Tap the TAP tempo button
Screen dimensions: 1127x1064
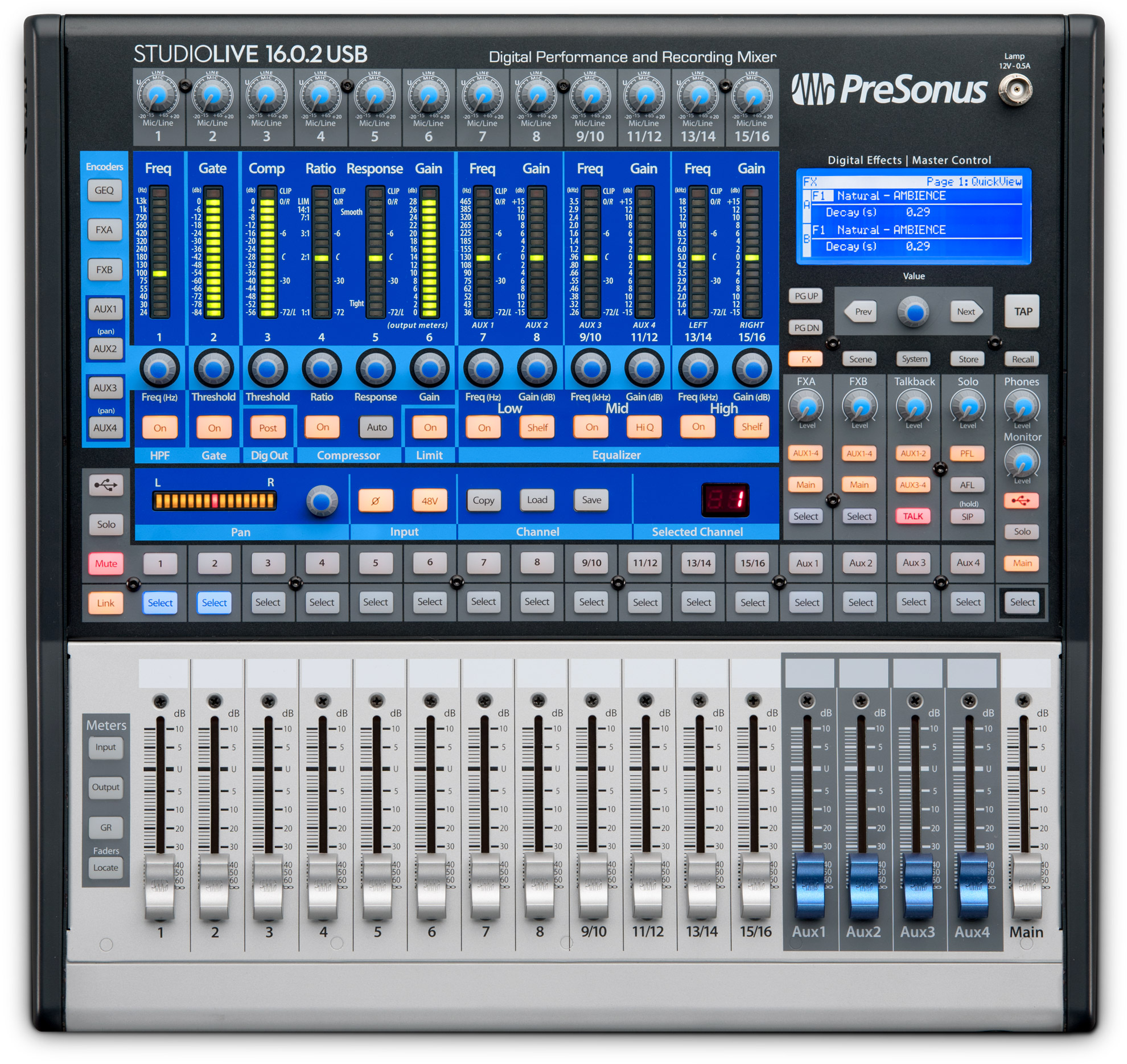1022,312
